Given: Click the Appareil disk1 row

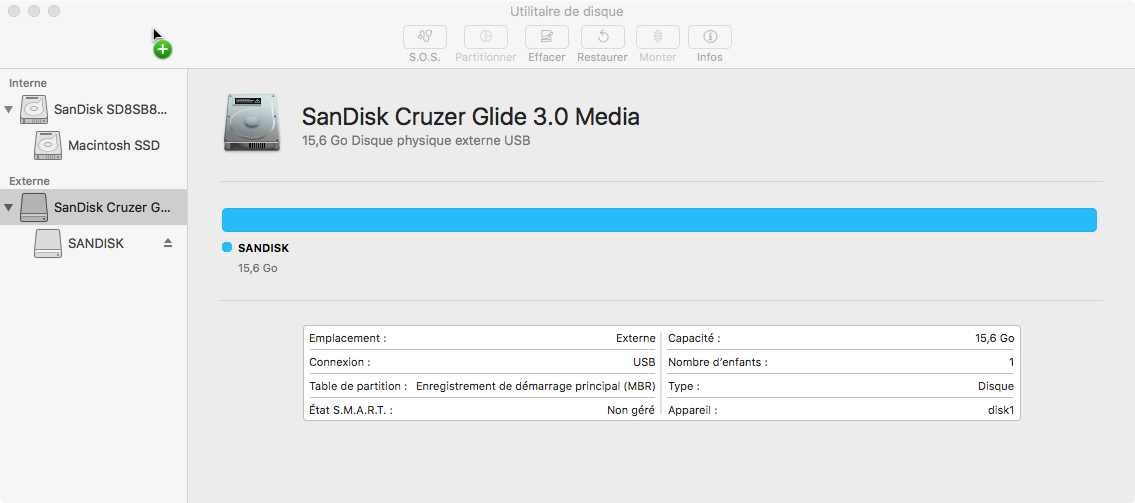Looking at the screenshot, I should tap(840, 410).
